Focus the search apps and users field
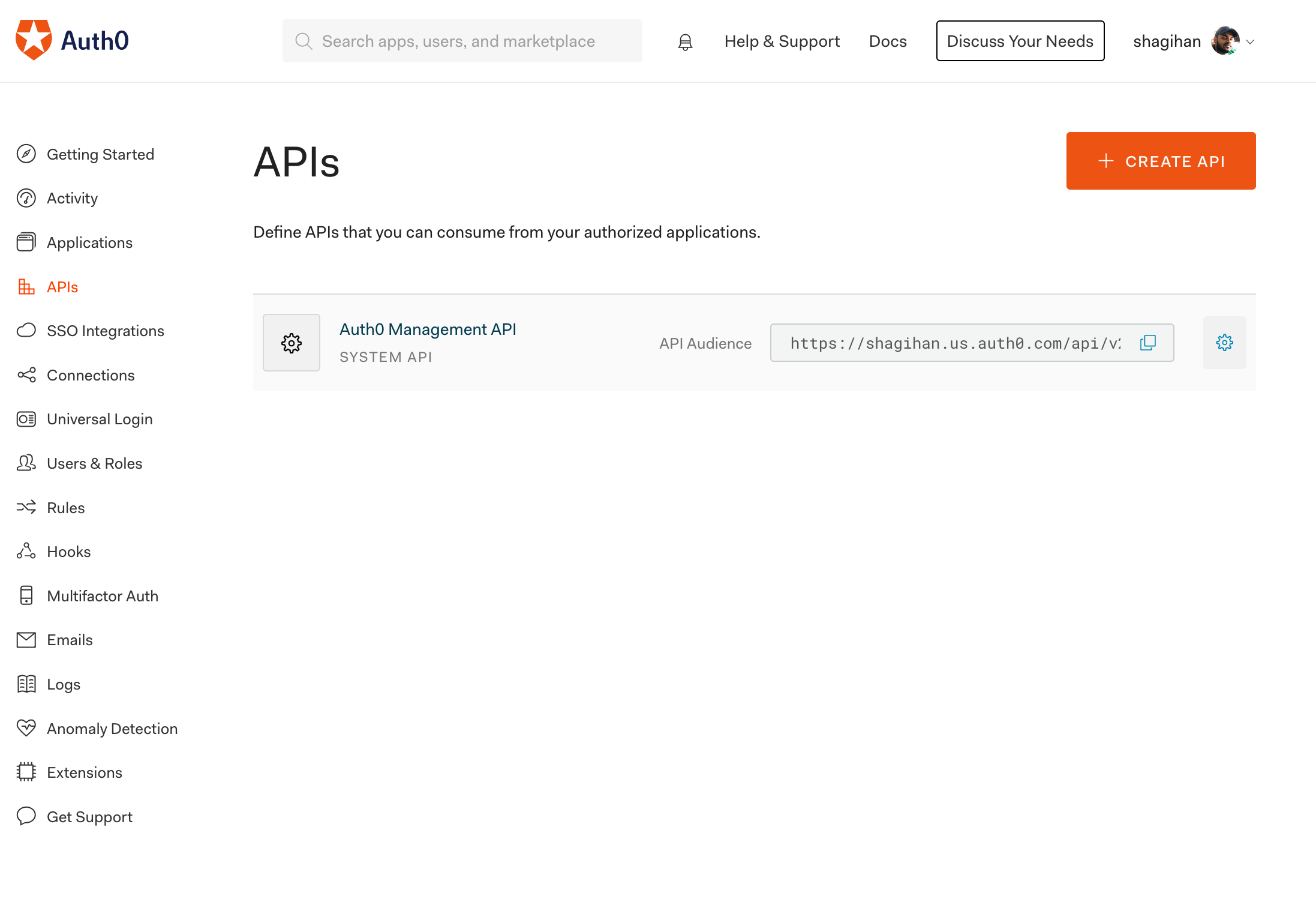The width and height of the screenshot is (1316, 905). point(462,41)
